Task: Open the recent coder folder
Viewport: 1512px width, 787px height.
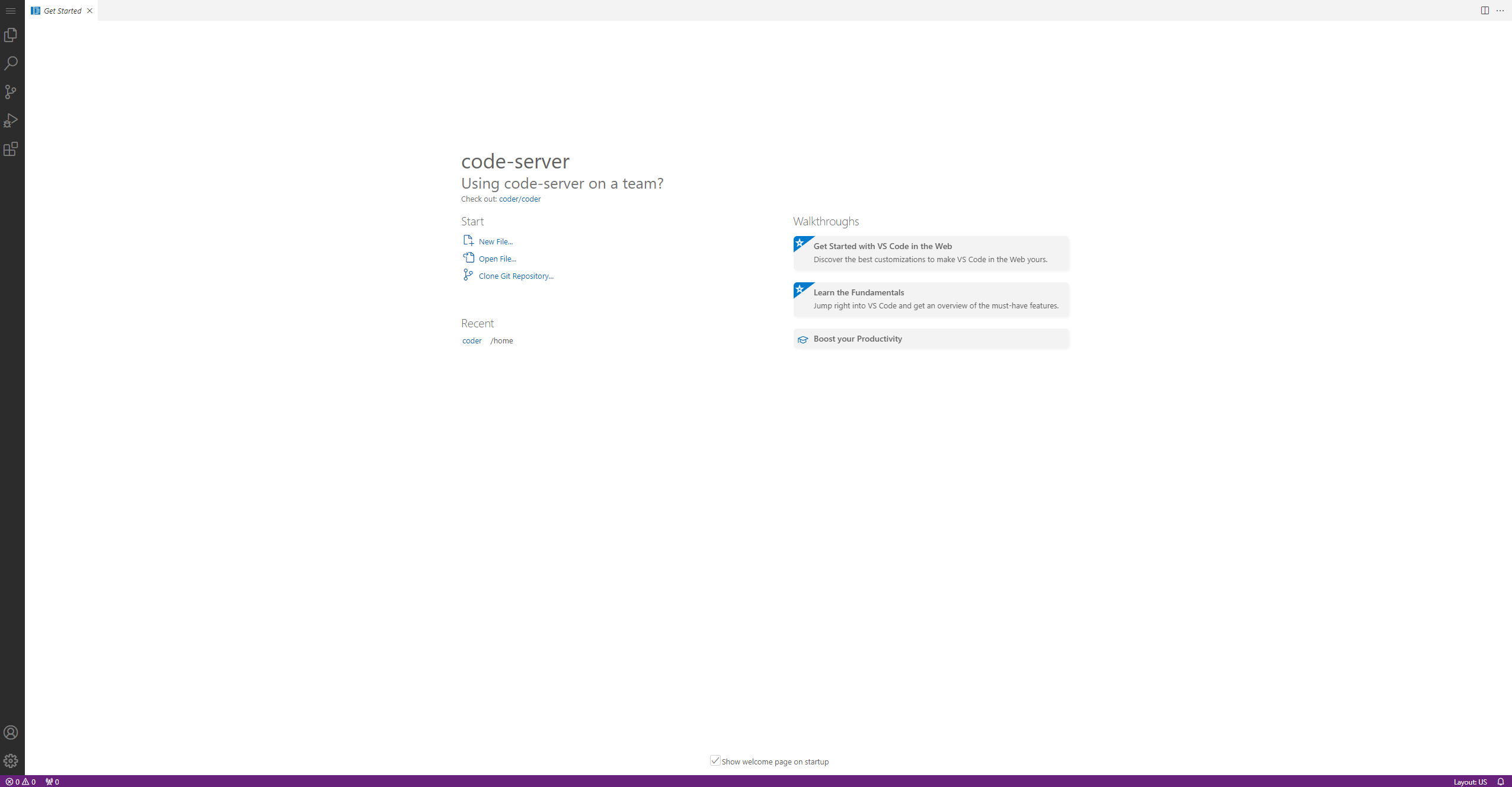Action: [x=472, y=341]
